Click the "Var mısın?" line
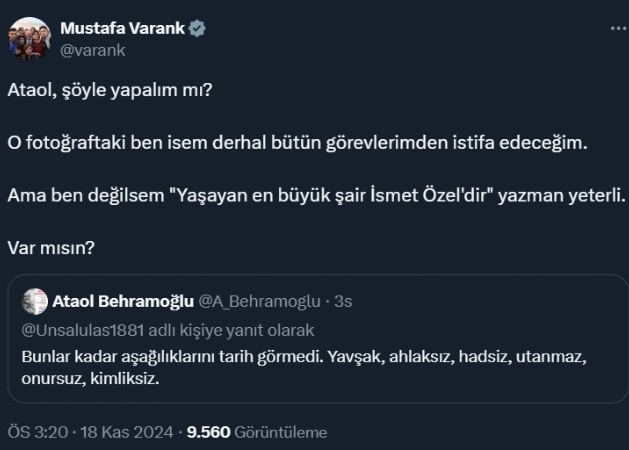The width and height of the screenshot is (629, 450). pos(55,246)
